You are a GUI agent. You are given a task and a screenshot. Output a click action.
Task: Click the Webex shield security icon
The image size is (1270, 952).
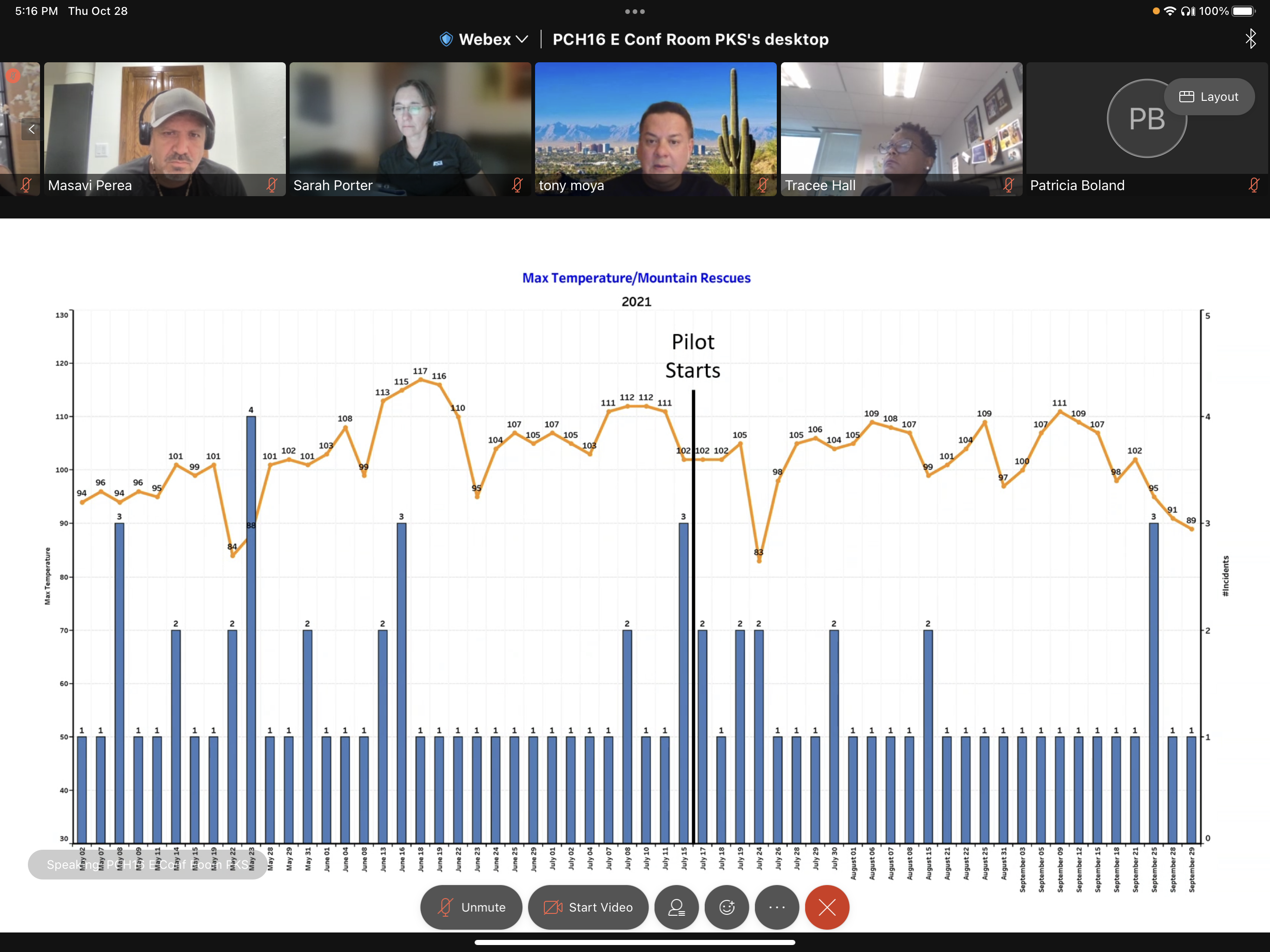(x=446, y=39)
